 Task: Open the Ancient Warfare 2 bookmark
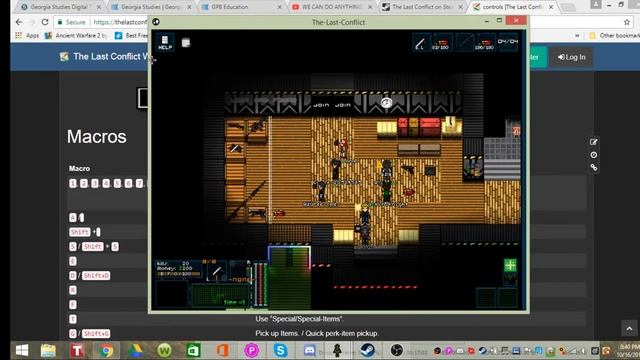tap(76, 36)
